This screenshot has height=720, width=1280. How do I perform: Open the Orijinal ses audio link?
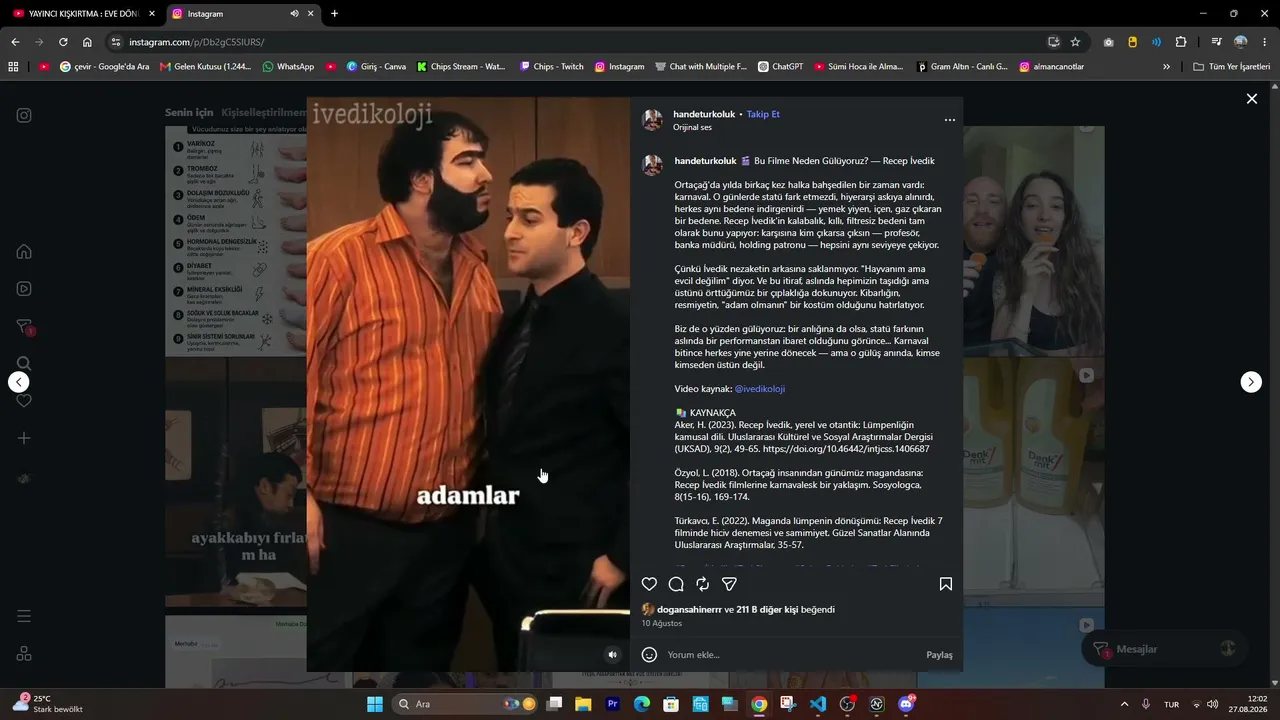(x=692, y=127)
